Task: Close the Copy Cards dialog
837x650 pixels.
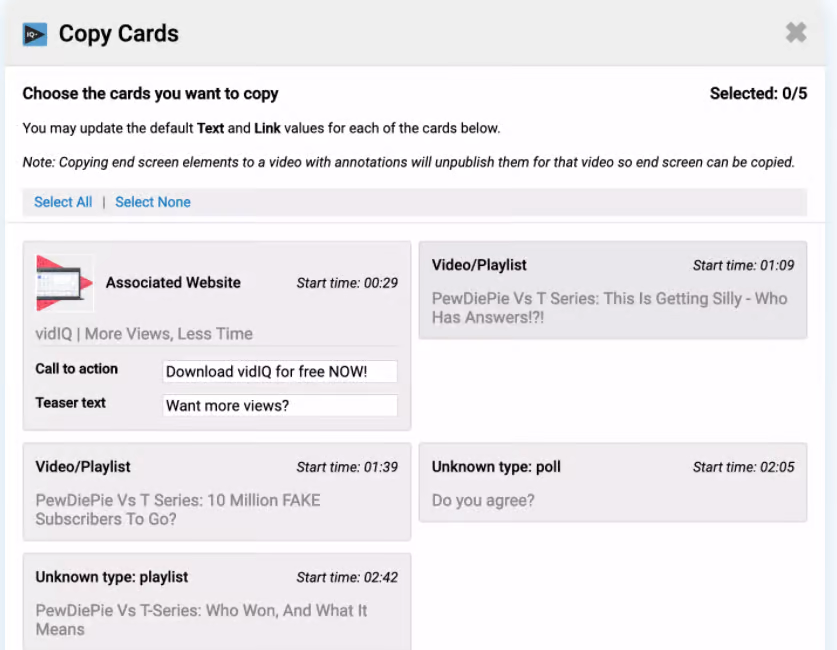Action: coord(796,33)
